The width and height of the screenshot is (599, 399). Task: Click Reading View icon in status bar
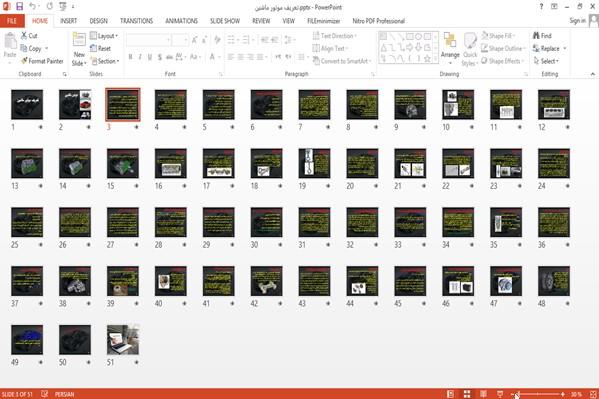[483, 394]
